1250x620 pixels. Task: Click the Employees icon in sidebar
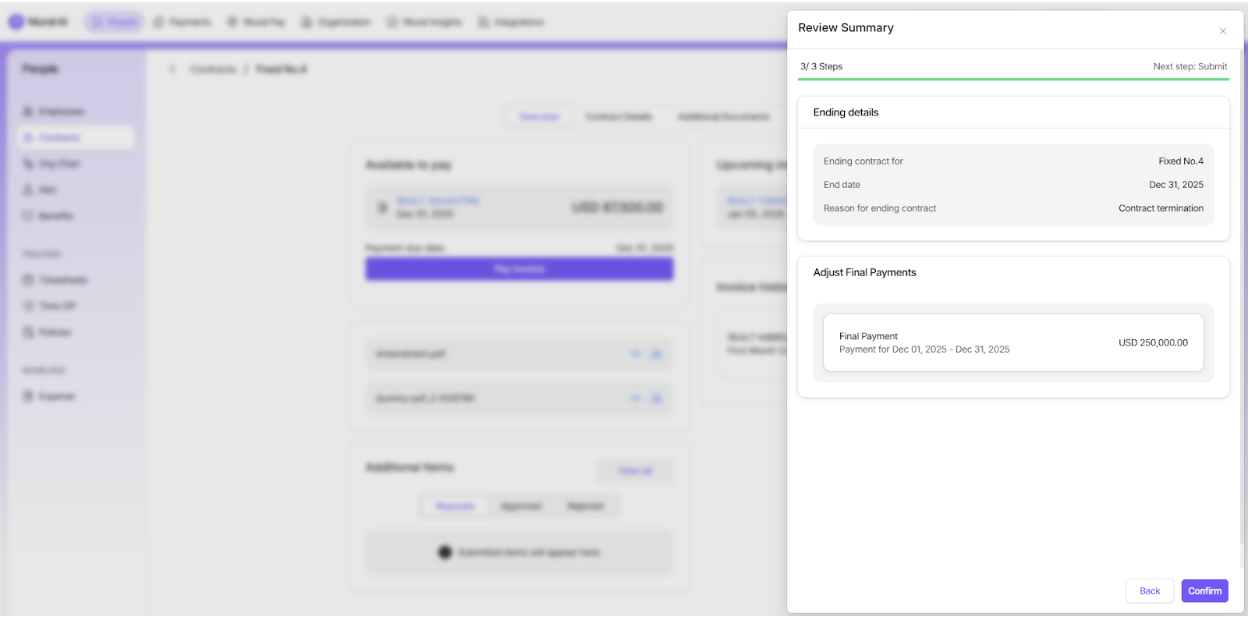[x=28, y=112]
